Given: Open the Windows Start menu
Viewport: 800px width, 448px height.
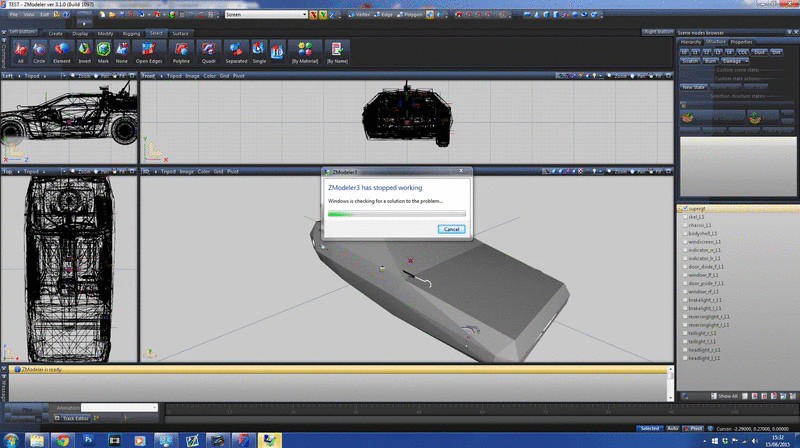Looking at the screenshot, I should (x=11, y=440).
